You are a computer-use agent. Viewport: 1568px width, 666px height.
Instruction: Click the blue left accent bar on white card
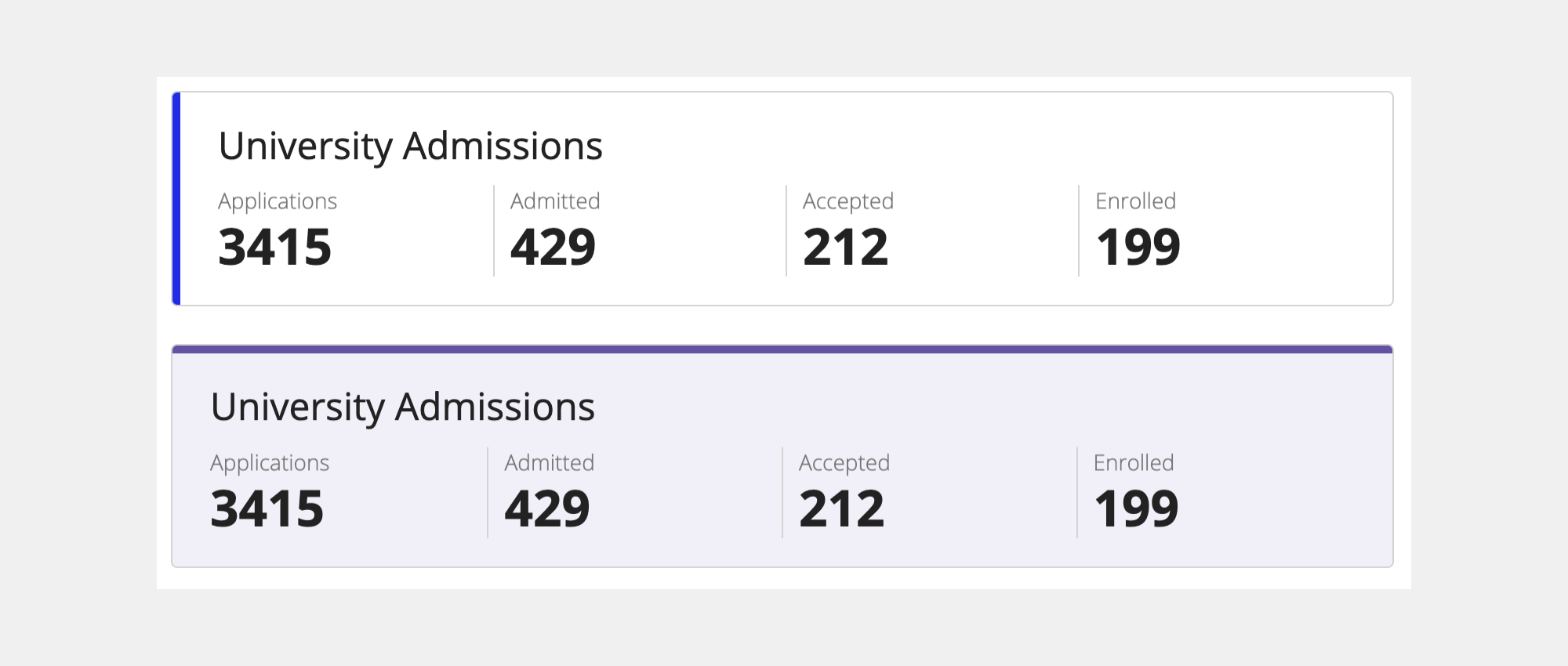point(176,199)
